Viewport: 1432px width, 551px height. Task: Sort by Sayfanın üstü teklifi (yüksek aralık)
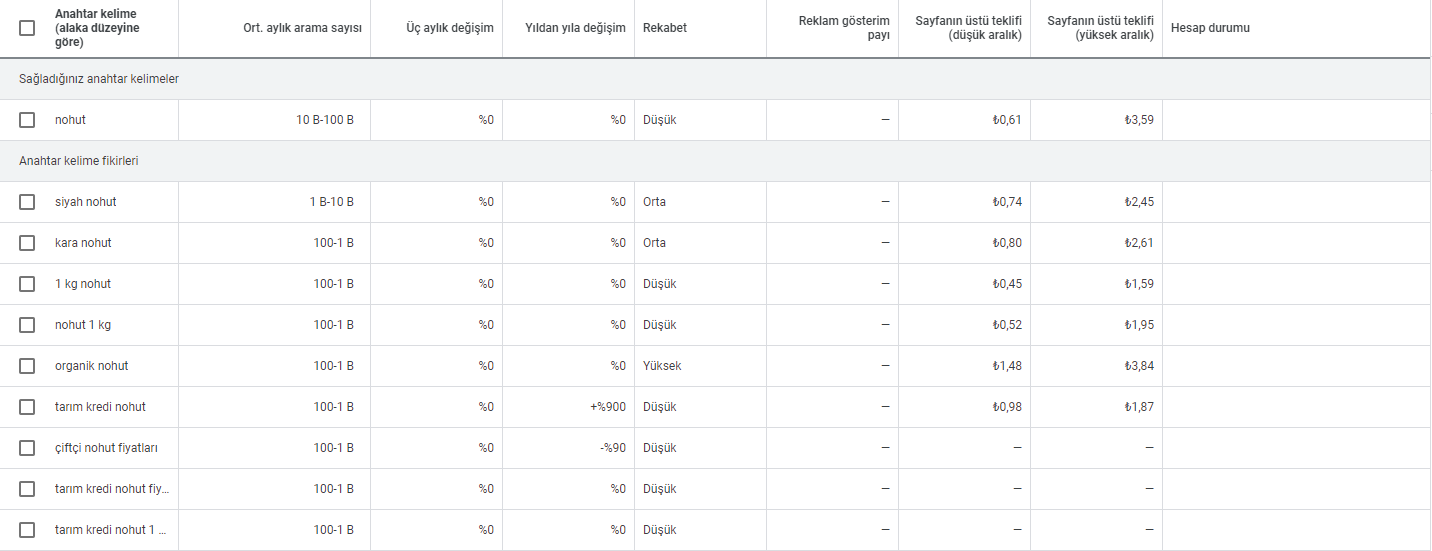tap(1100, 28)
